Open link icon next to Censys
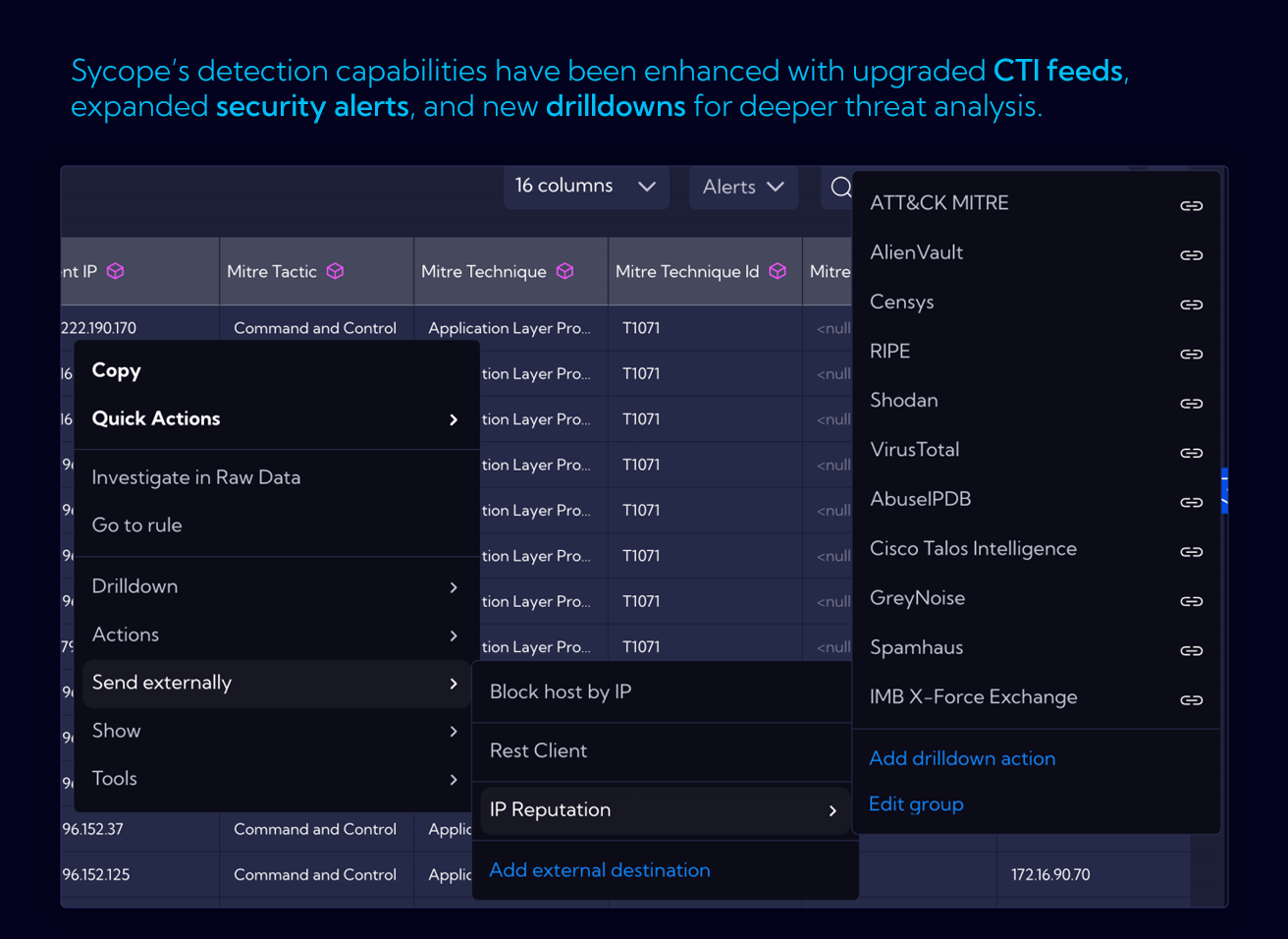Viewport: 1288px width, 939px height. (1191, 304)
